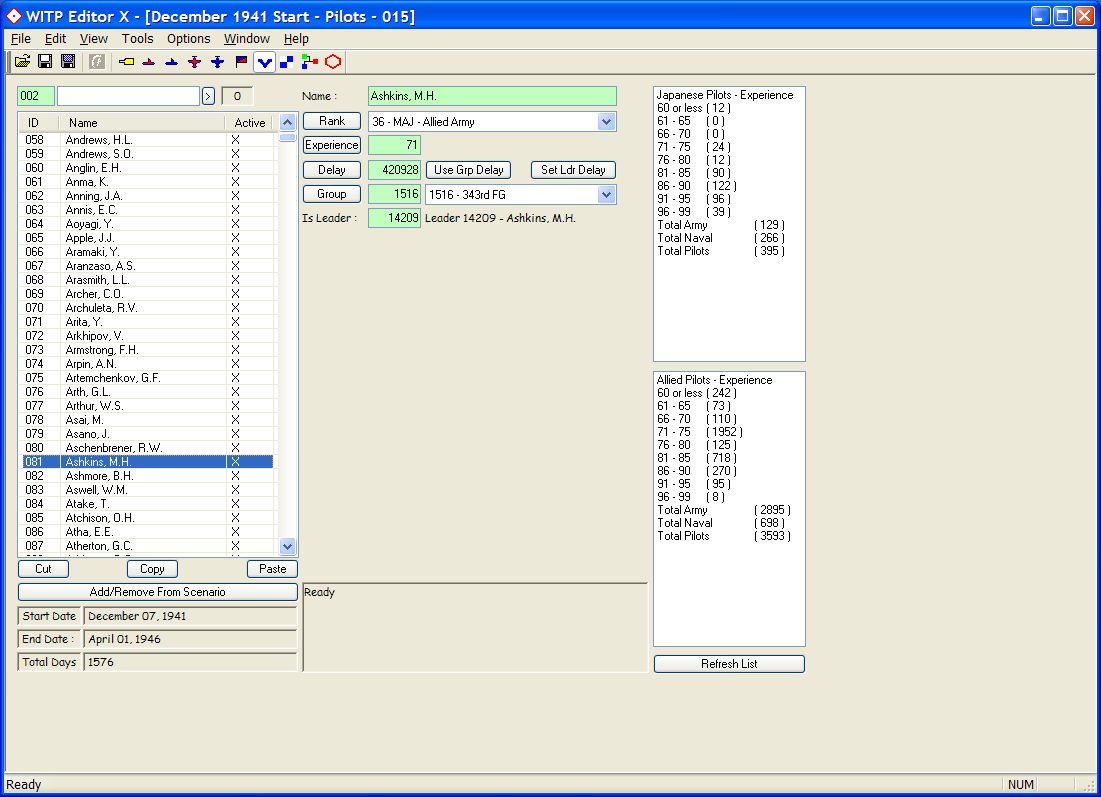Toggle Active mark for Arkhipov, V.
Image resolution: width=1101 pixels, height=797 pixels.
(x=235, y=336)
